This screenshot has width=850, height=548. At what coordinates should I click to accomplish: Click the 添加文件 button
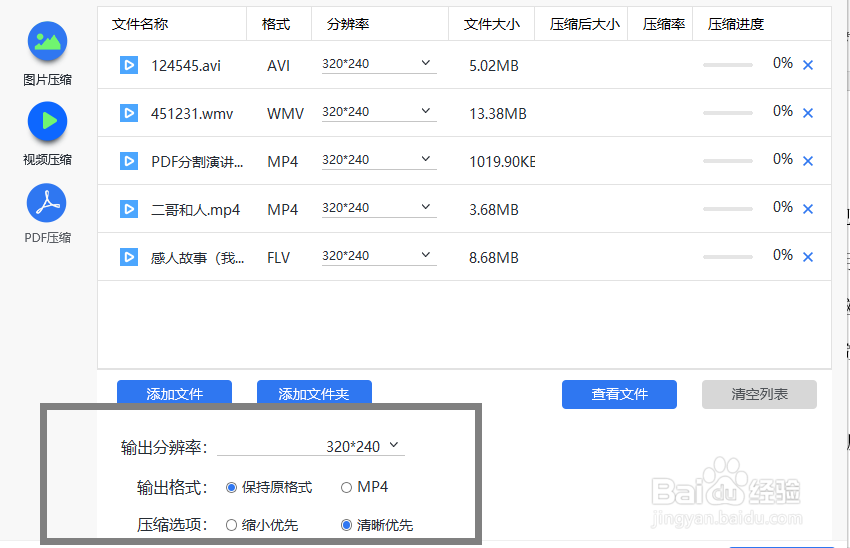(x=175, y=392)
